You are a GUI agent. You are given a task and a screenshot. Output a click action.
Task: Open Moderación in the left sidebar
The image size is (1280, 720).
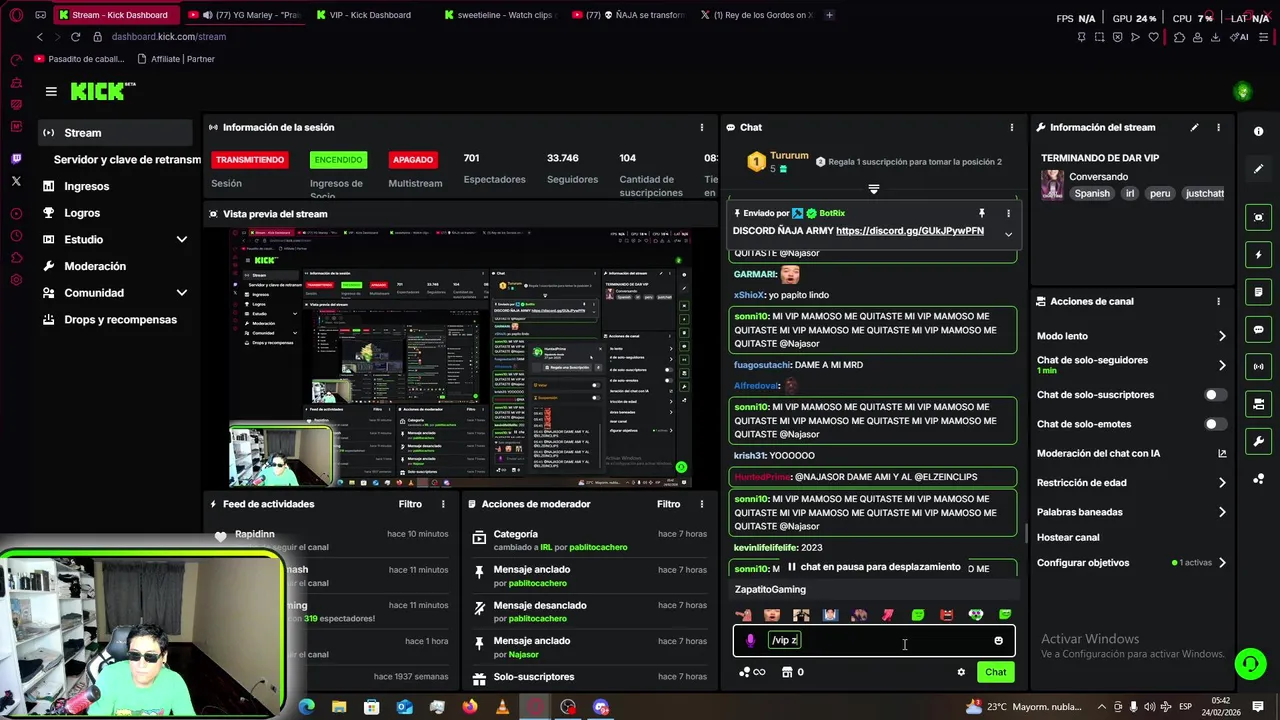click(x=94, y=266)
